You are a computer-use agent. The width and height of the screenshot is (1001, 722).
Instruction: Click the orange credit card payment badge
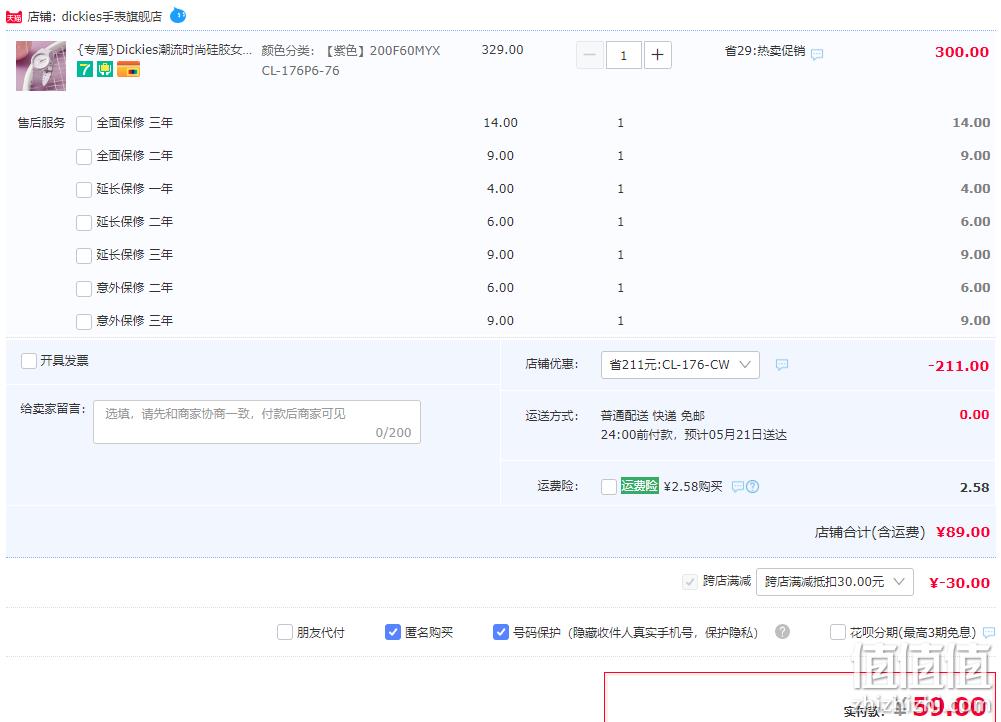pos(128,69)
